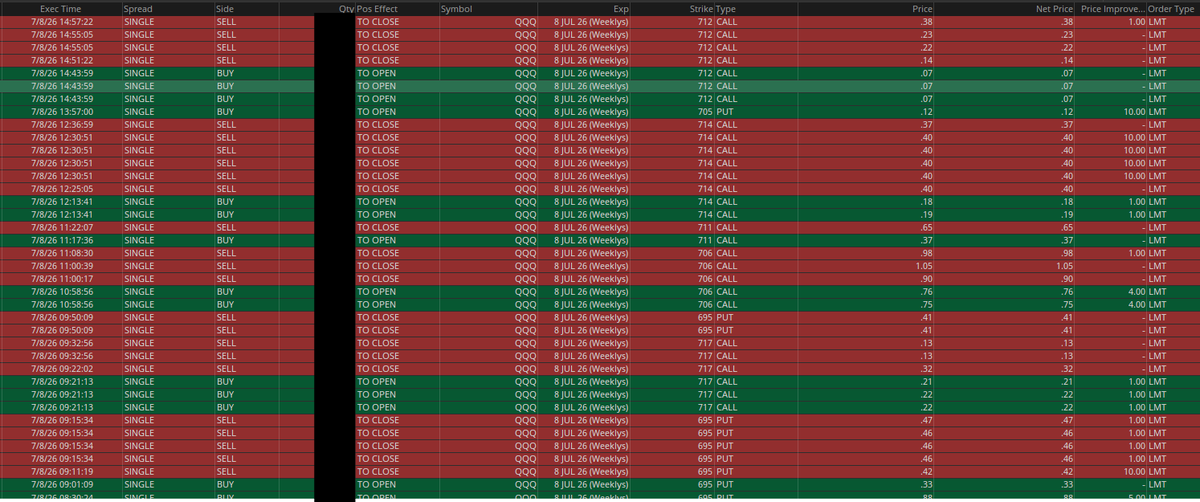This screenshot has width=1200, height=502.
Task: Select the 7/8/26 09:22:02 exec time cell
Action: (x=63, y=368)
